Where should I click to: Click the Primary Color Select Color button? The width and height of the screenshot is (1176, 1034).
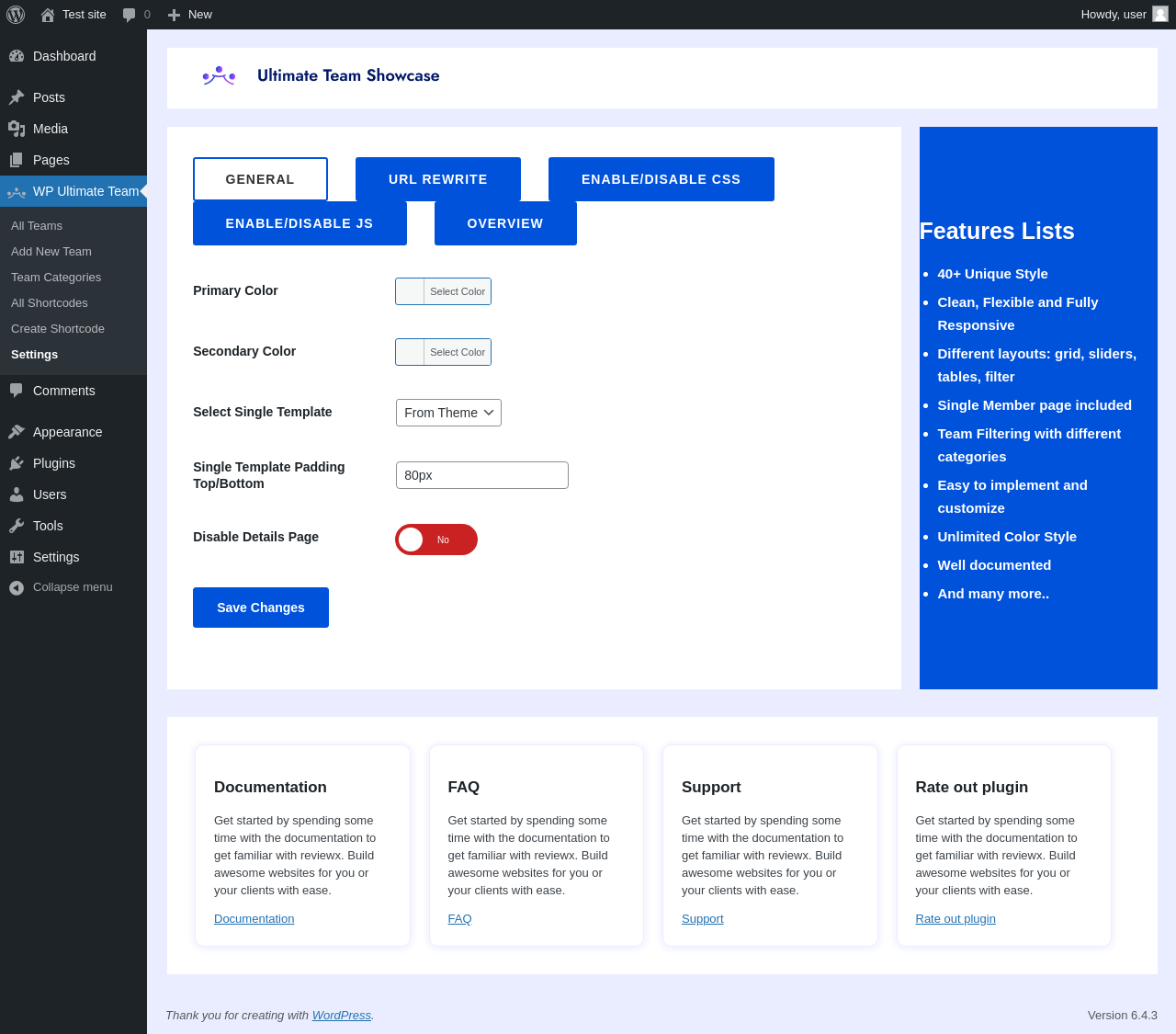pos(458,291)
